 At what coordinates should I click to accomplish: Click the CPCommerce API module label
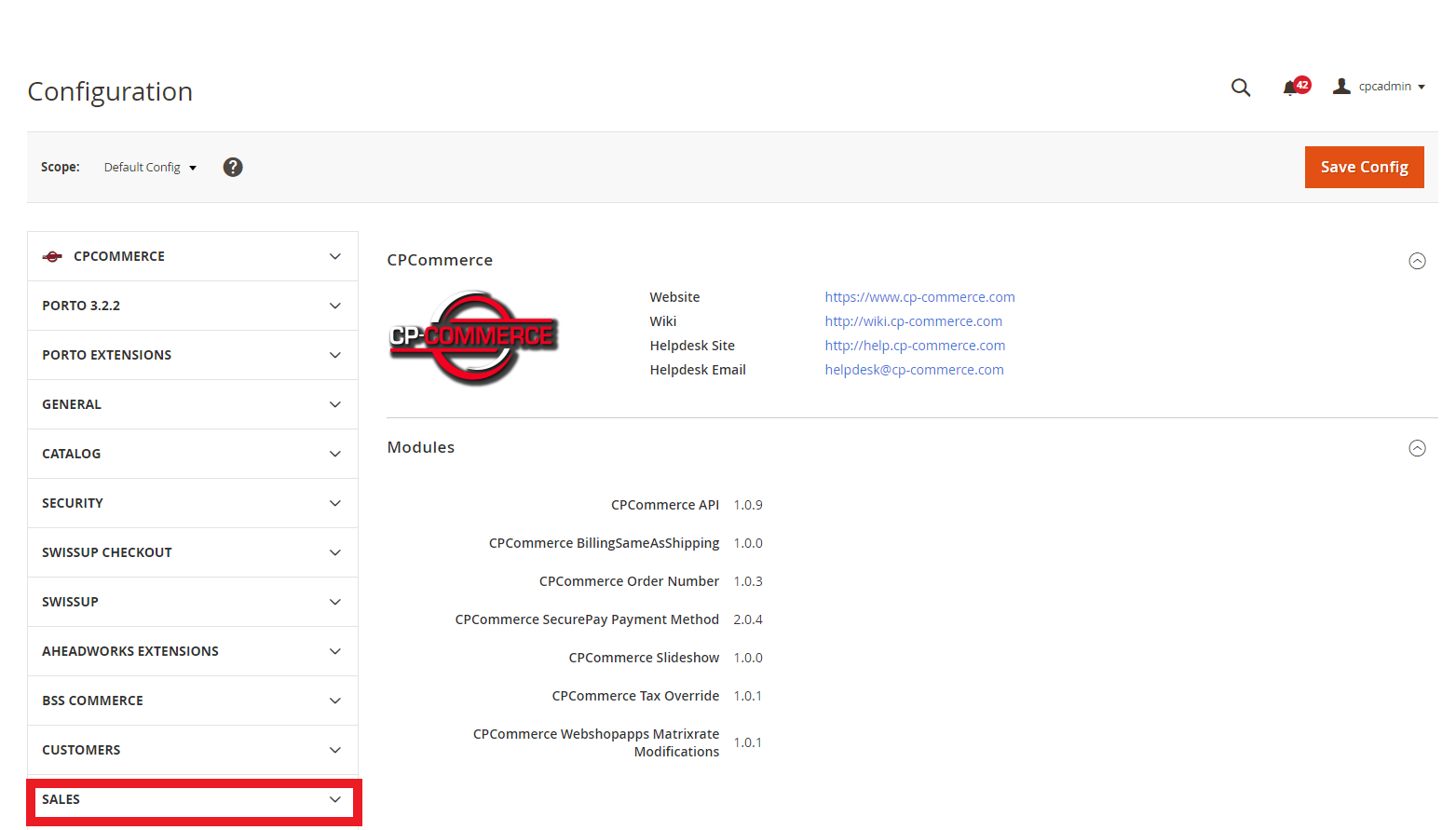[x=665, y=505]
